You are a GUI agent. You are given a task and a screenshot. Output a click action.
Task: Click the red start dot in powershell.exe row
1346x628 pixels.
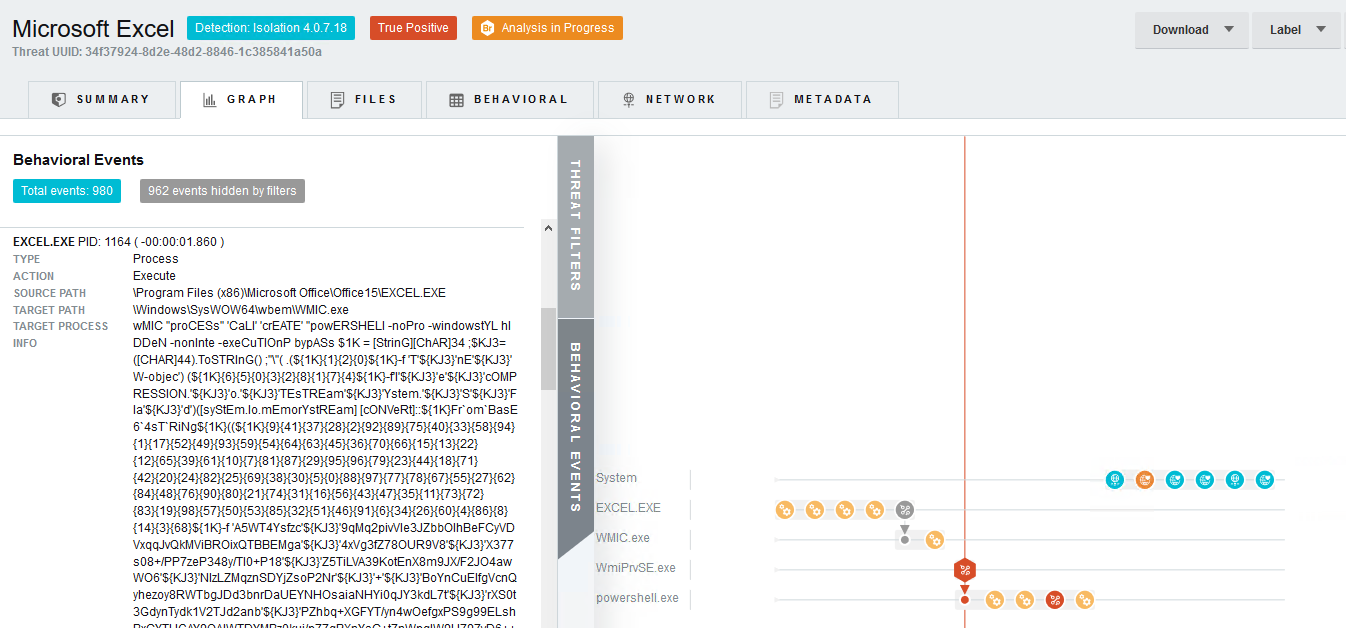click(x=965, y=600)
